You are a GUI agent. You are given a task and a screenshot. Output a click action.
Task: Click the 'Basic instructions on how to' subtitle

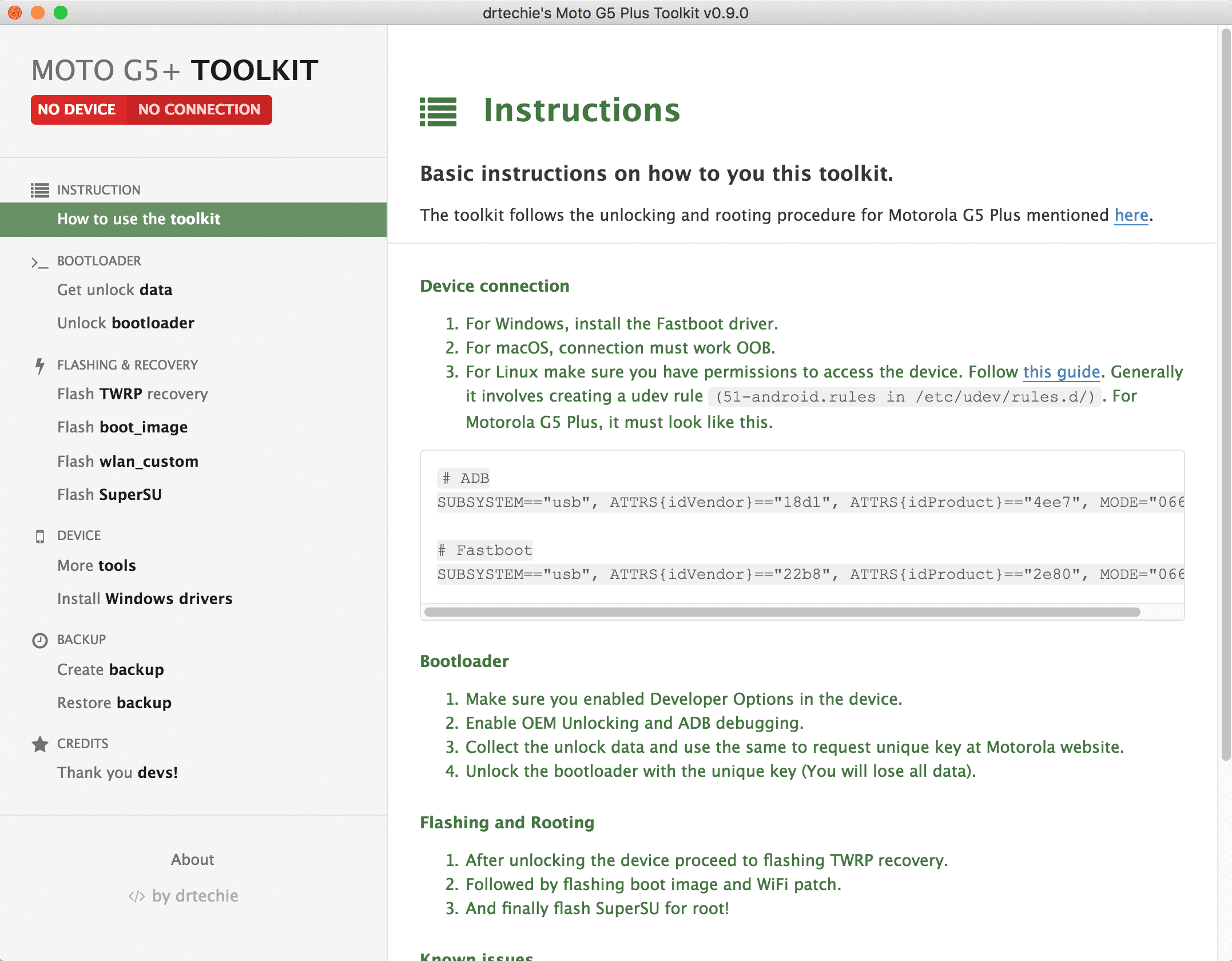click(657, 173)
